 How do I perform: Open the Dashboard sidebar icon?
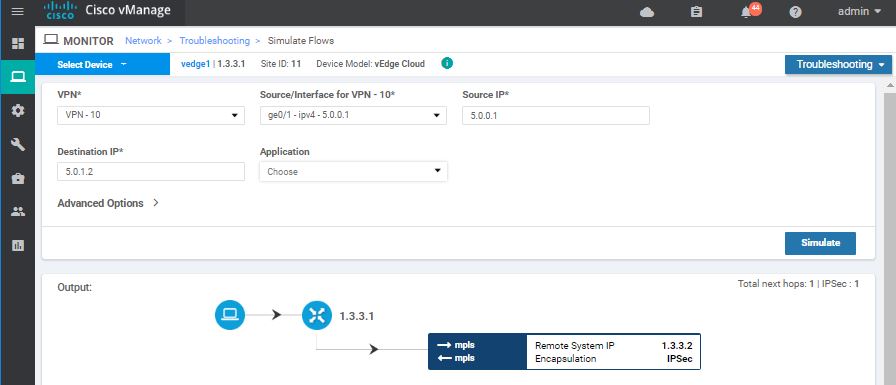point(18,43)
